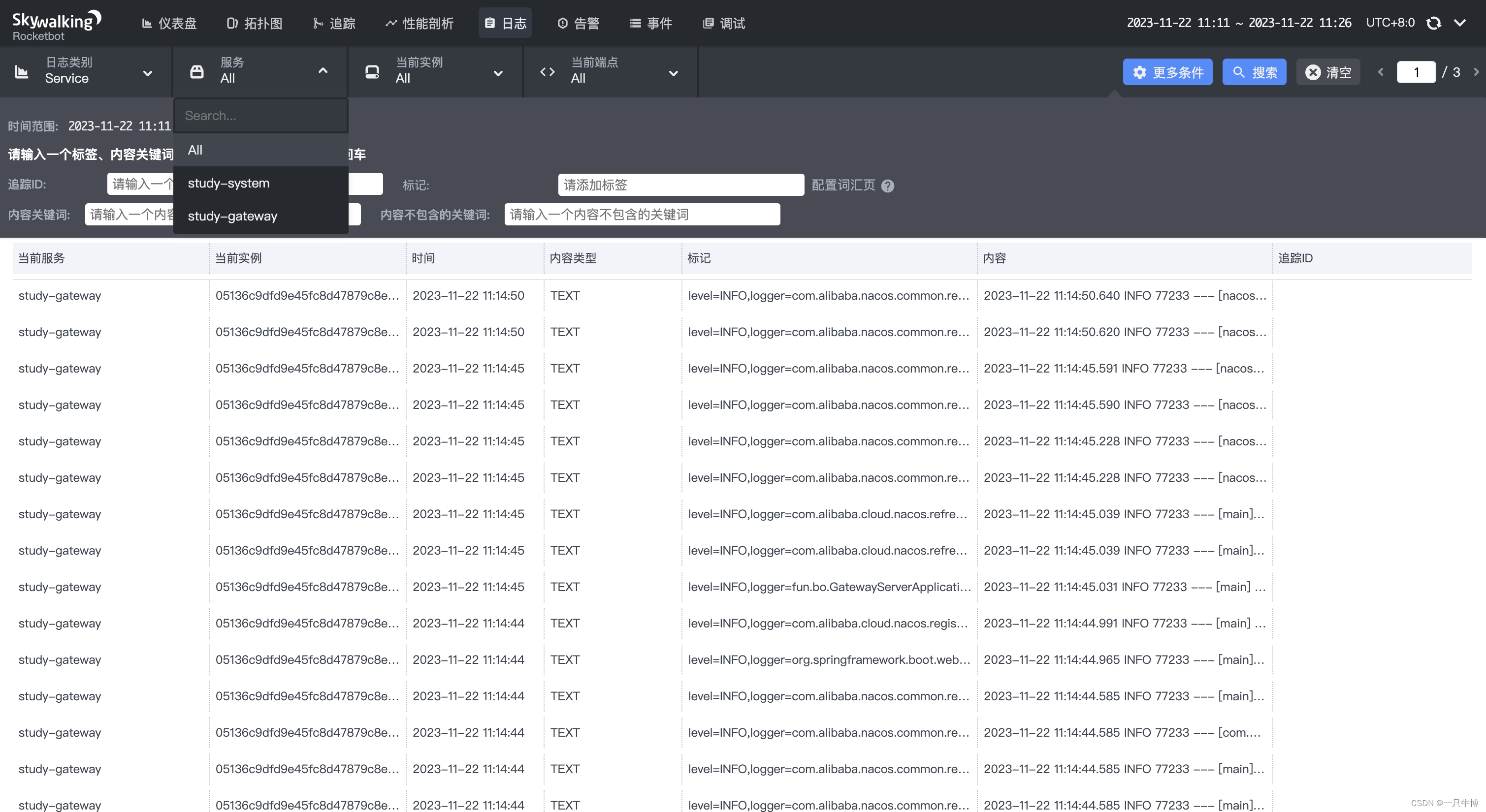
Task: Open the 事件 events list icon
Action: pos(635,23)
